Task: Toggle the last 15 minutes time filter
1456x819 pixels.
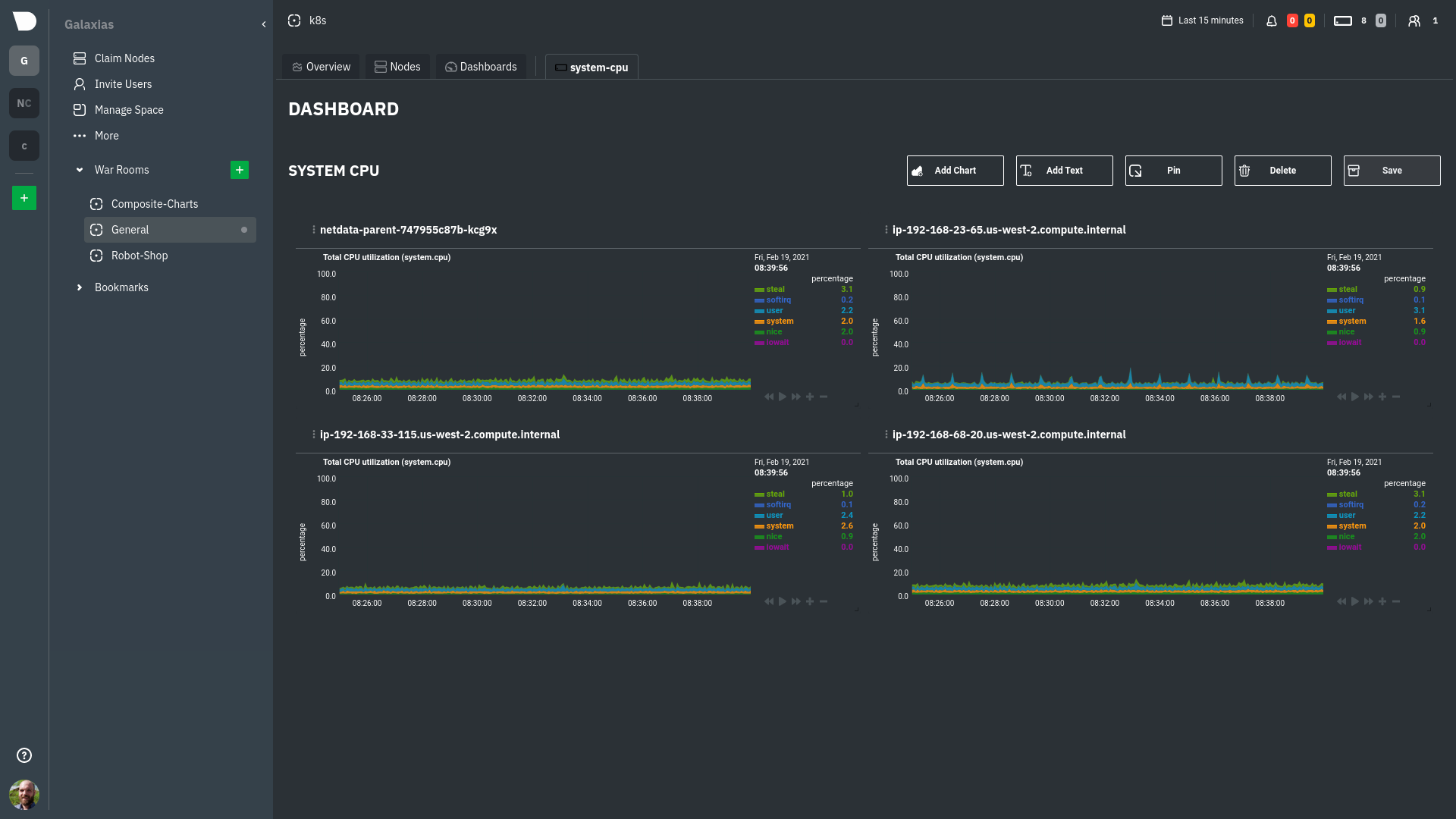Action: coord(1202,21)
